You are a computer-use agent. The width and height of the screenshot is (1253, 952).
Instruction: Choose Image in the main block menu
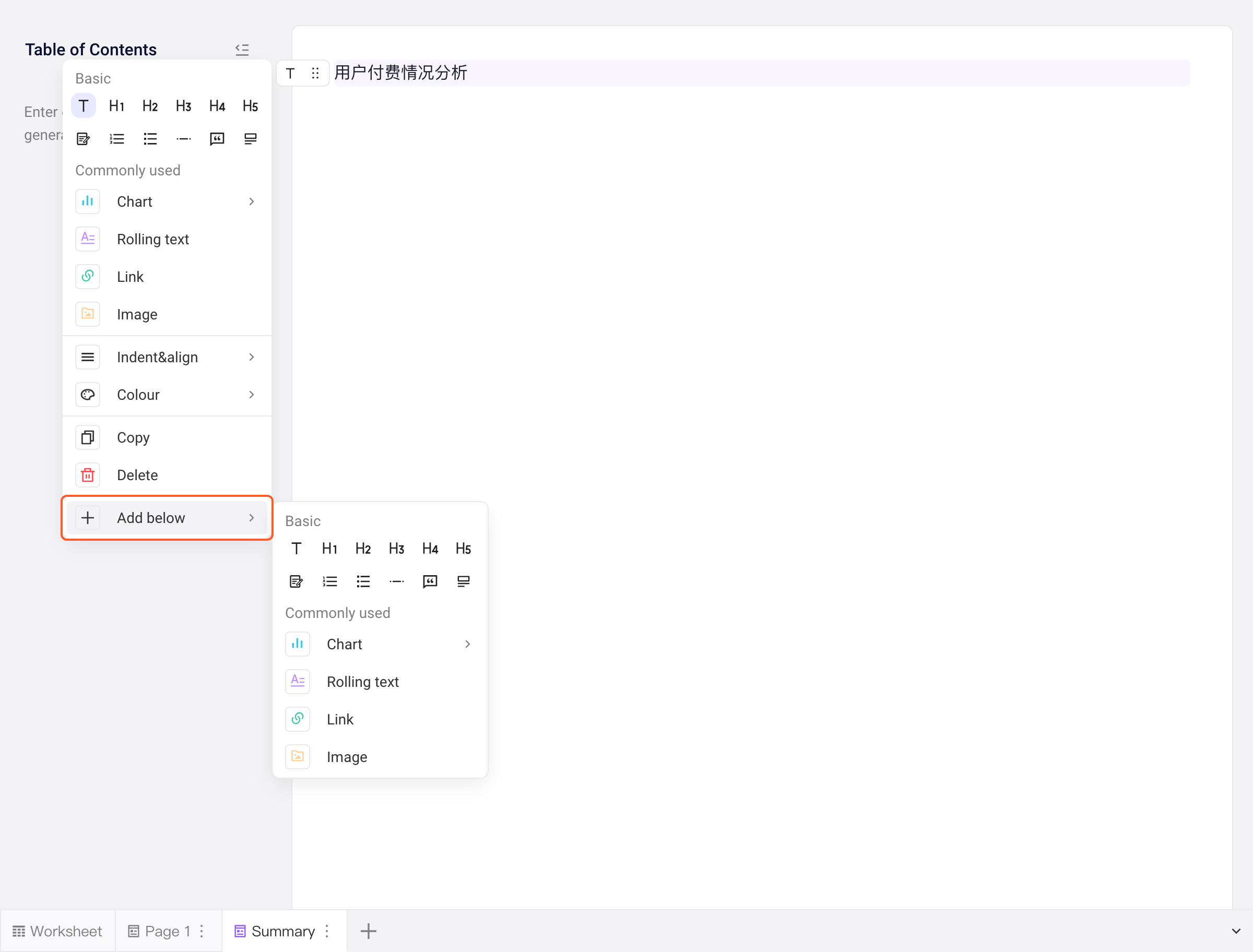click(x=167, y=315)
